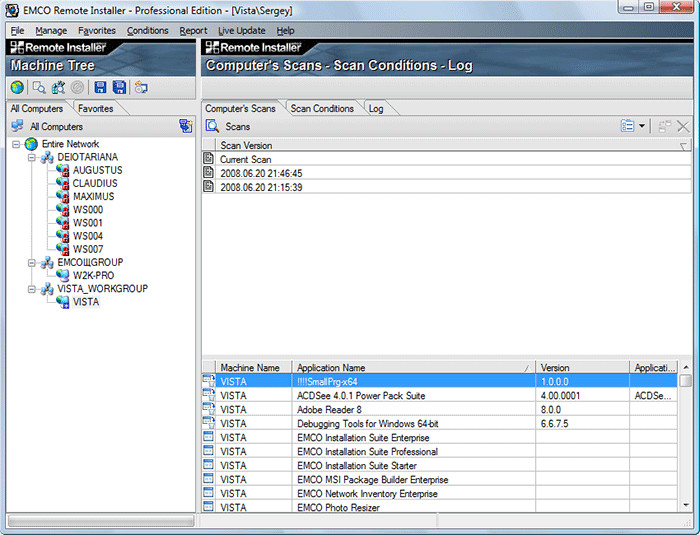The height and width of the screenshot is (535, 700).
Task: Click the scan list view options icon
Action: (627, 126)
